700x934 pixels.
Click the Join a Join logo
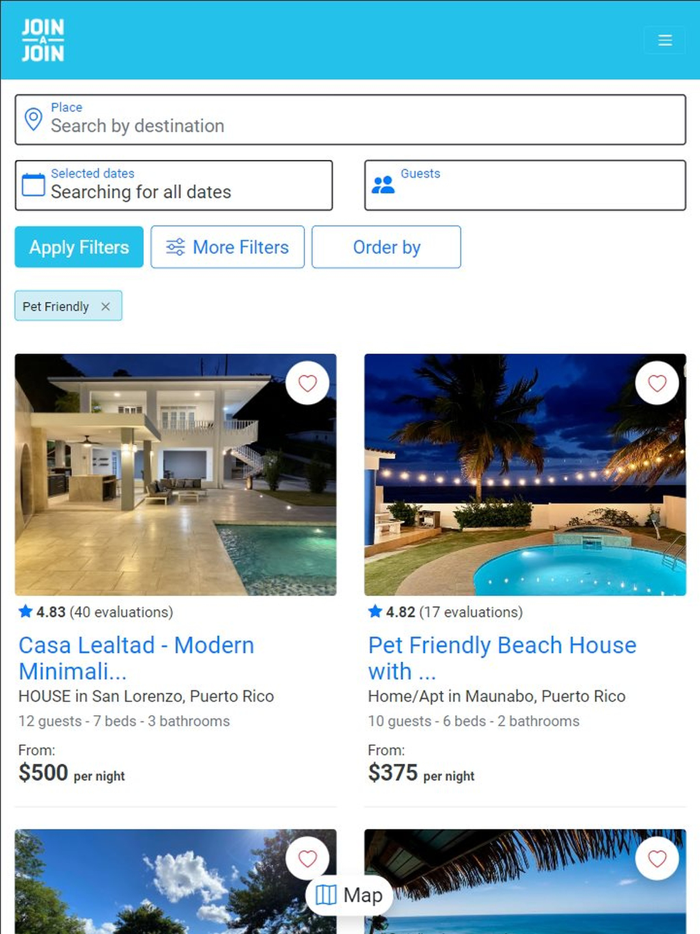coord(43,40)
